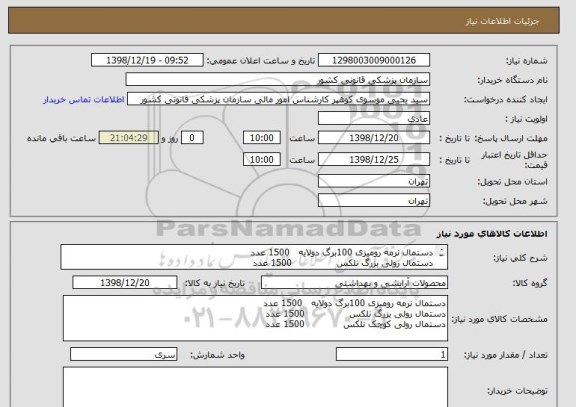Open the اطلاعات تماس خریدار link
This screenshot has height=407, width=576.
coord(83,100)
